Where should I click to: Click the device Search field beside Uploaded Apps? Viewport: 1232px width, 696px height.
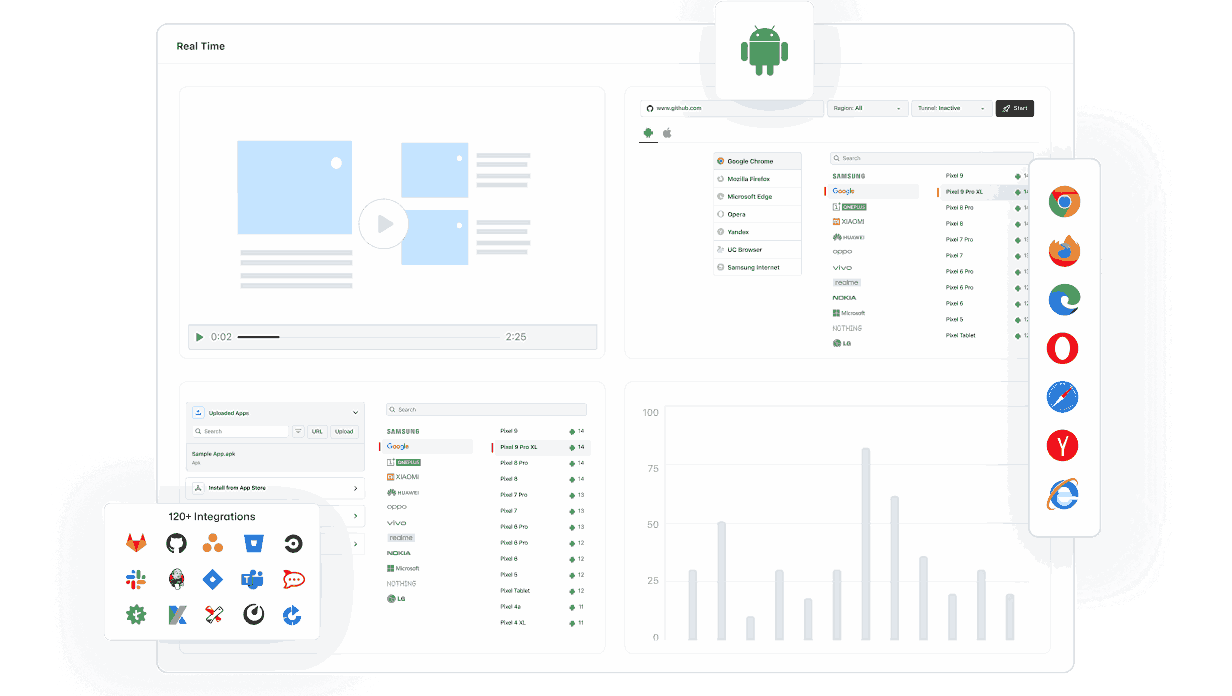pos(486,409)
